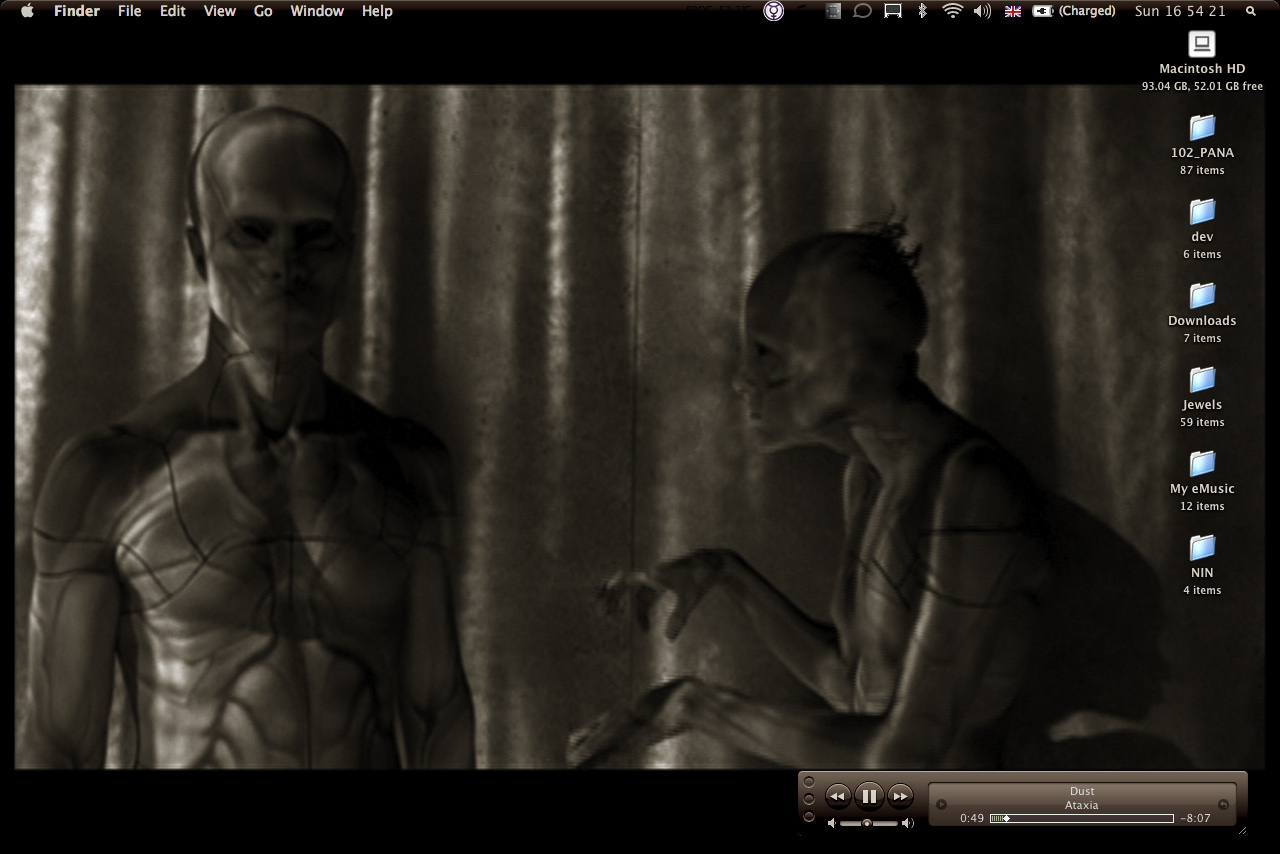1280x854 pixels.
Task: Skip forward to next track in mini player
Action: [900, 796]
